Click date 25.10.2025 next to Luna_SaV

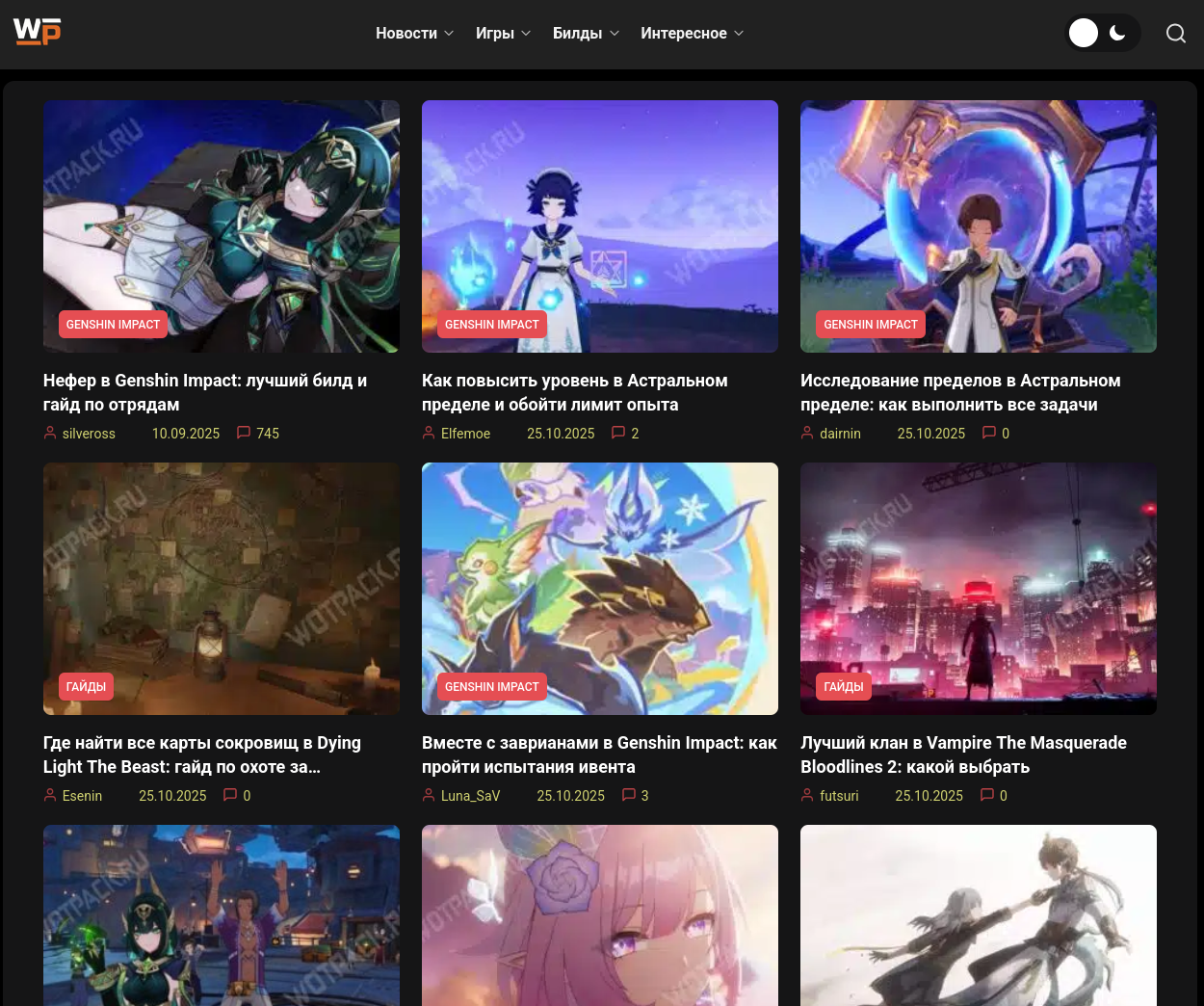point(570,796)
